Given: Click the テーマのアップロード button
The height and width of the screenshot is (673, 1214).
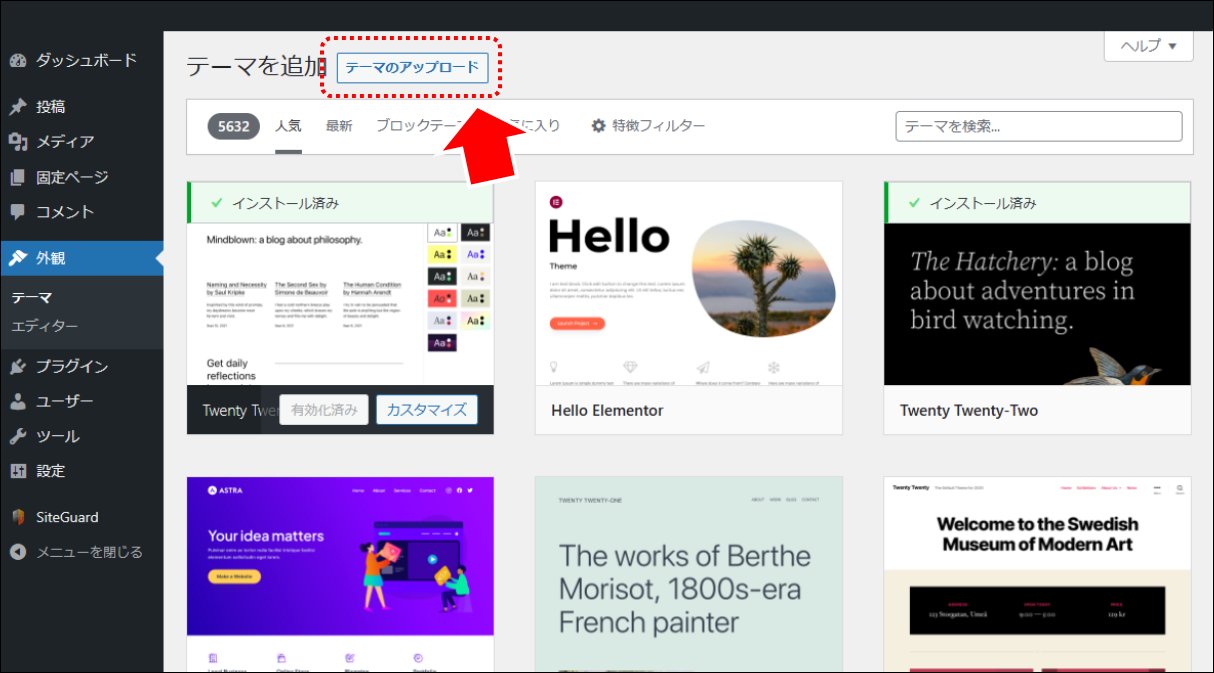Looking at the screenshot, I should [x=412, y=68].
